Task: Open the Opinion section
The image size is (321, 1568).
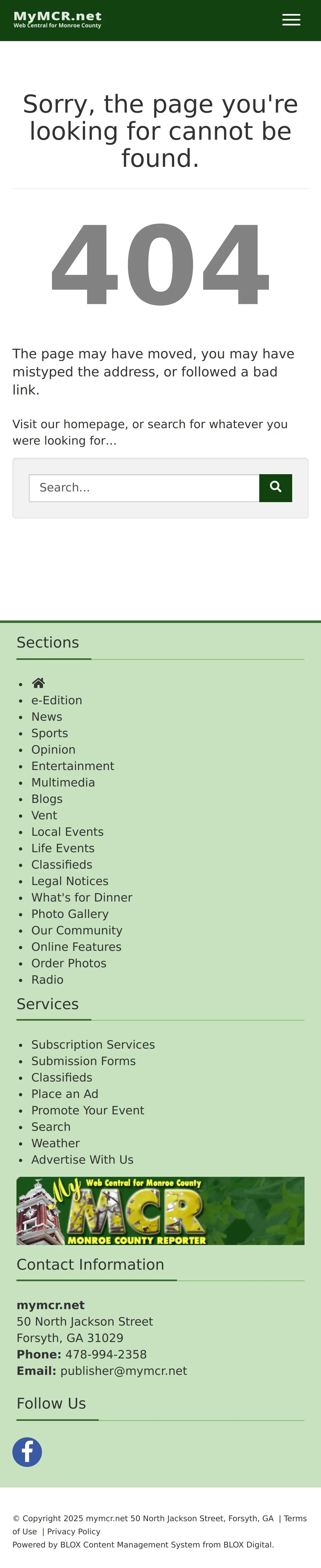Action: 54,750
